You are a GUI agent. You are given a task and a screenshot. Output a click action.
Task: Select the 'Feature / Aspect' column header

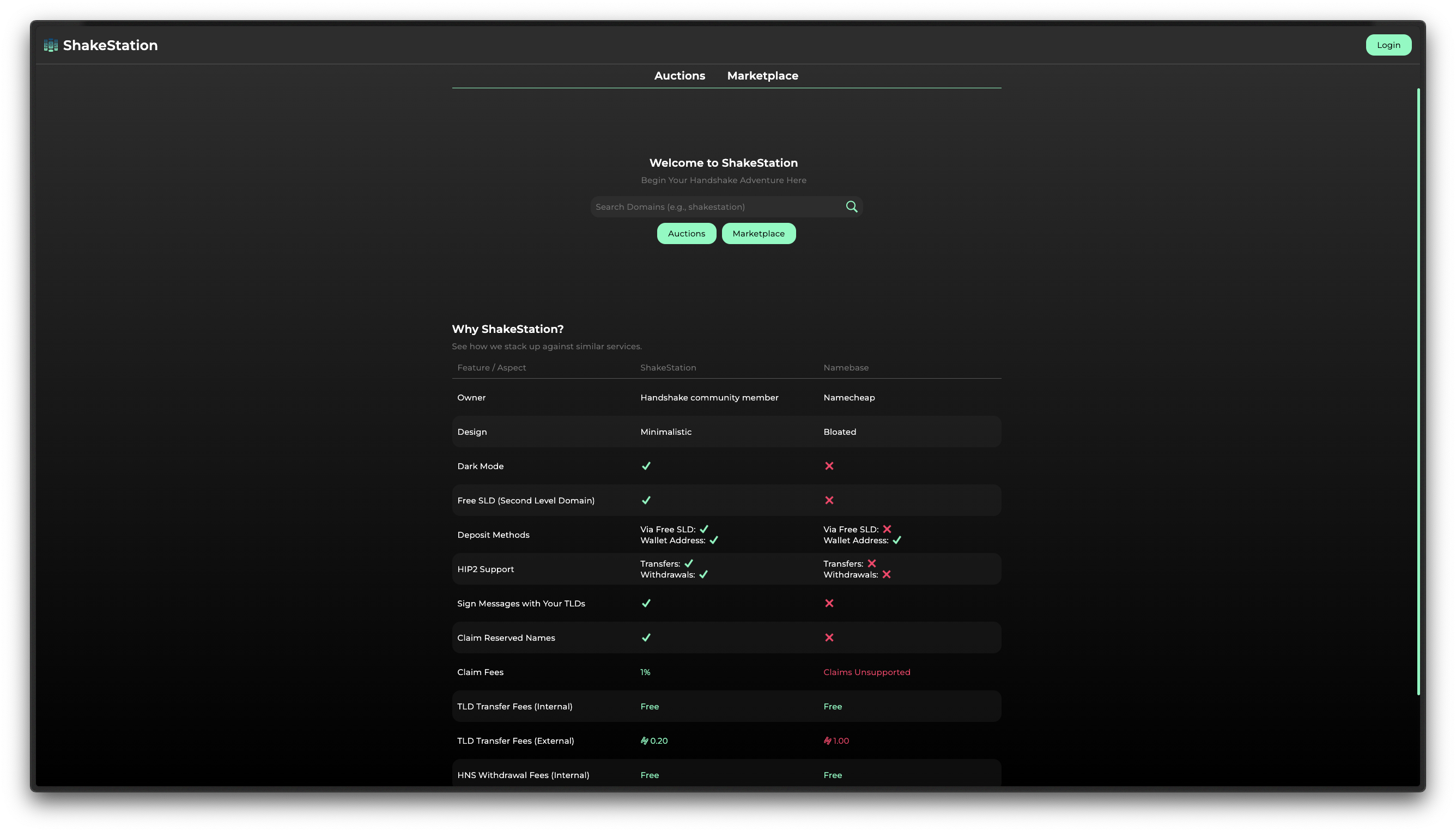(x=492, y=368)
